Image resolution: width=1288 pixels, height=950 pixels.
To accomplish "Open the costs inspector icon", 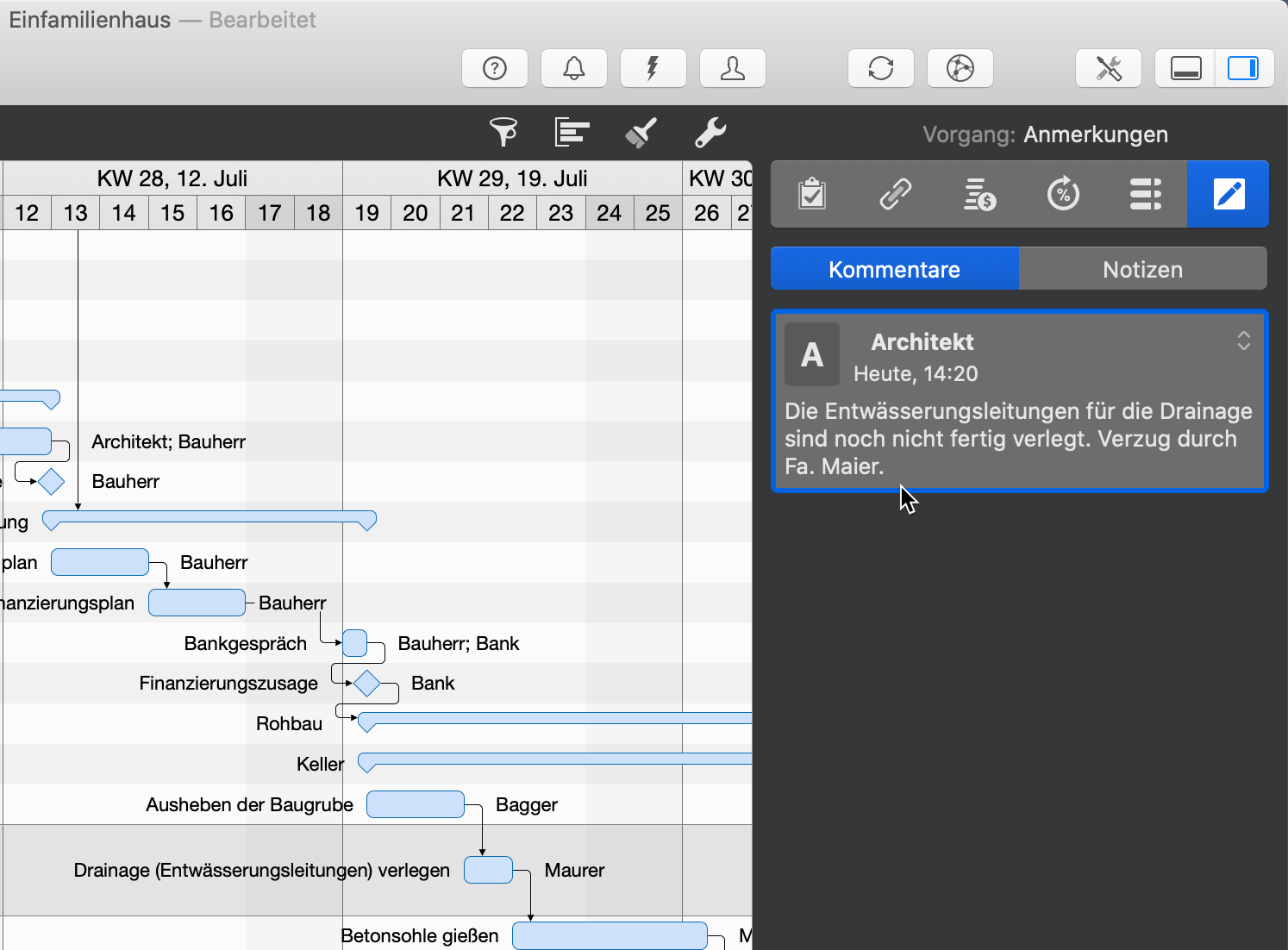I will [x=979, y=194].
